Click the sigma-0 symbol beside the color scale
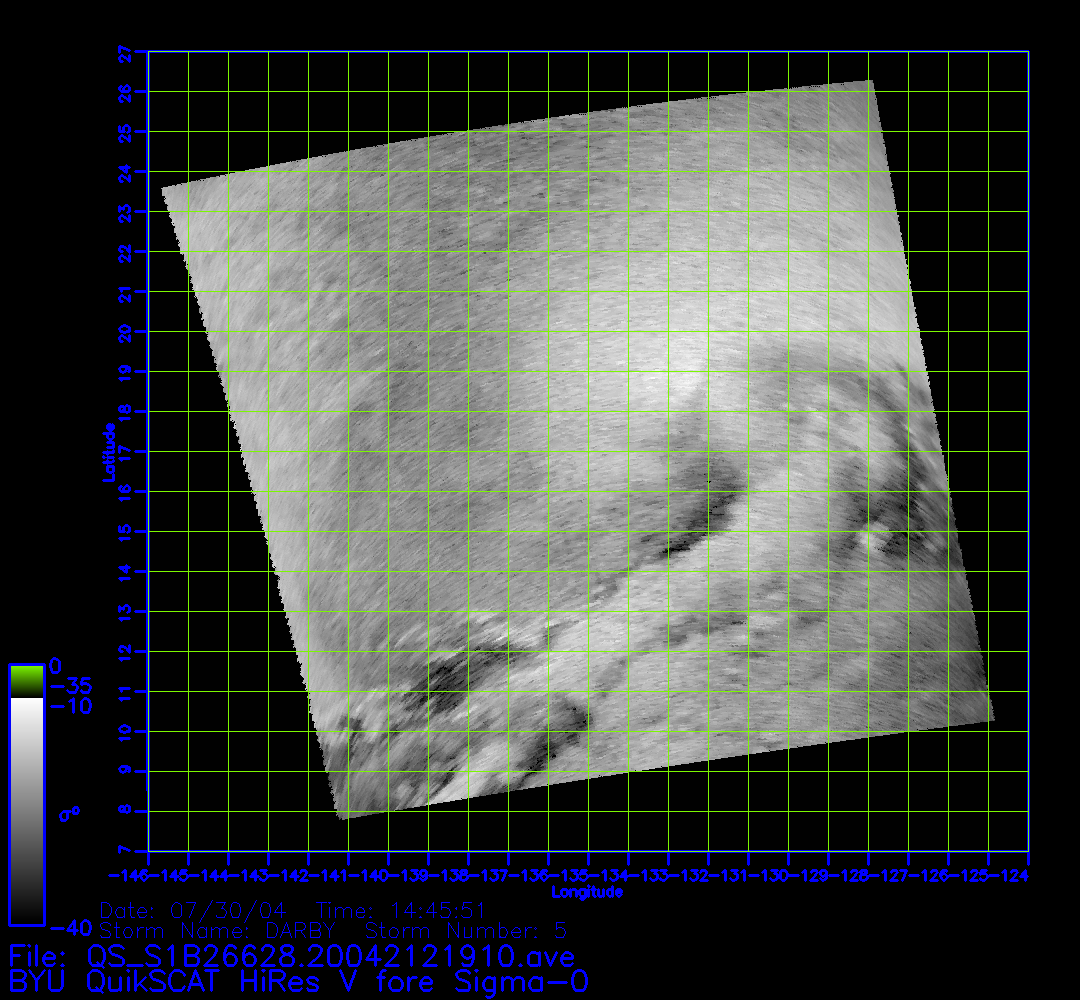 click(69, 813)
